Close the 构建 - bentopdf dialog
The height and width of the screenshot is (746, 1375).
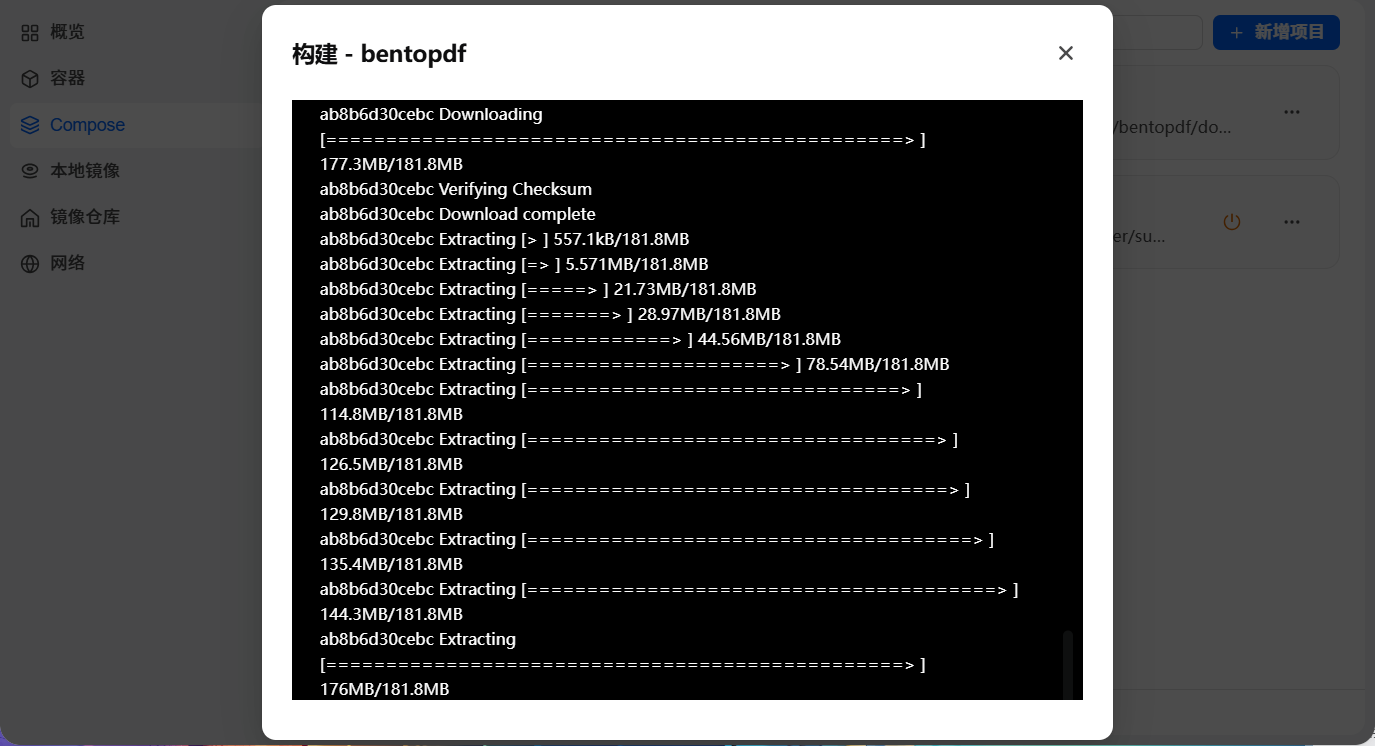(1065, 53)
